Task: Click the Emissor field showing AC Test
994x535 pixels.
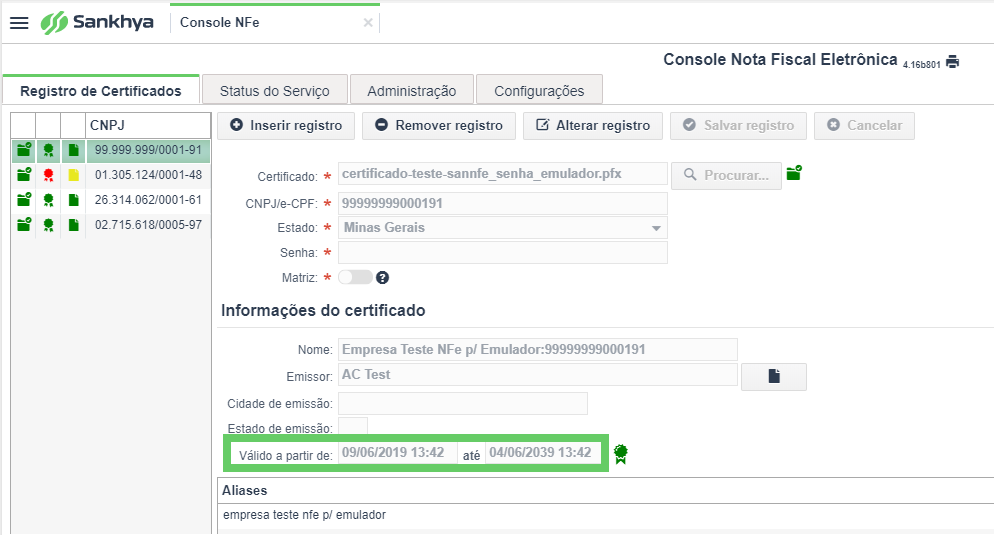Action: click(538, 375)
